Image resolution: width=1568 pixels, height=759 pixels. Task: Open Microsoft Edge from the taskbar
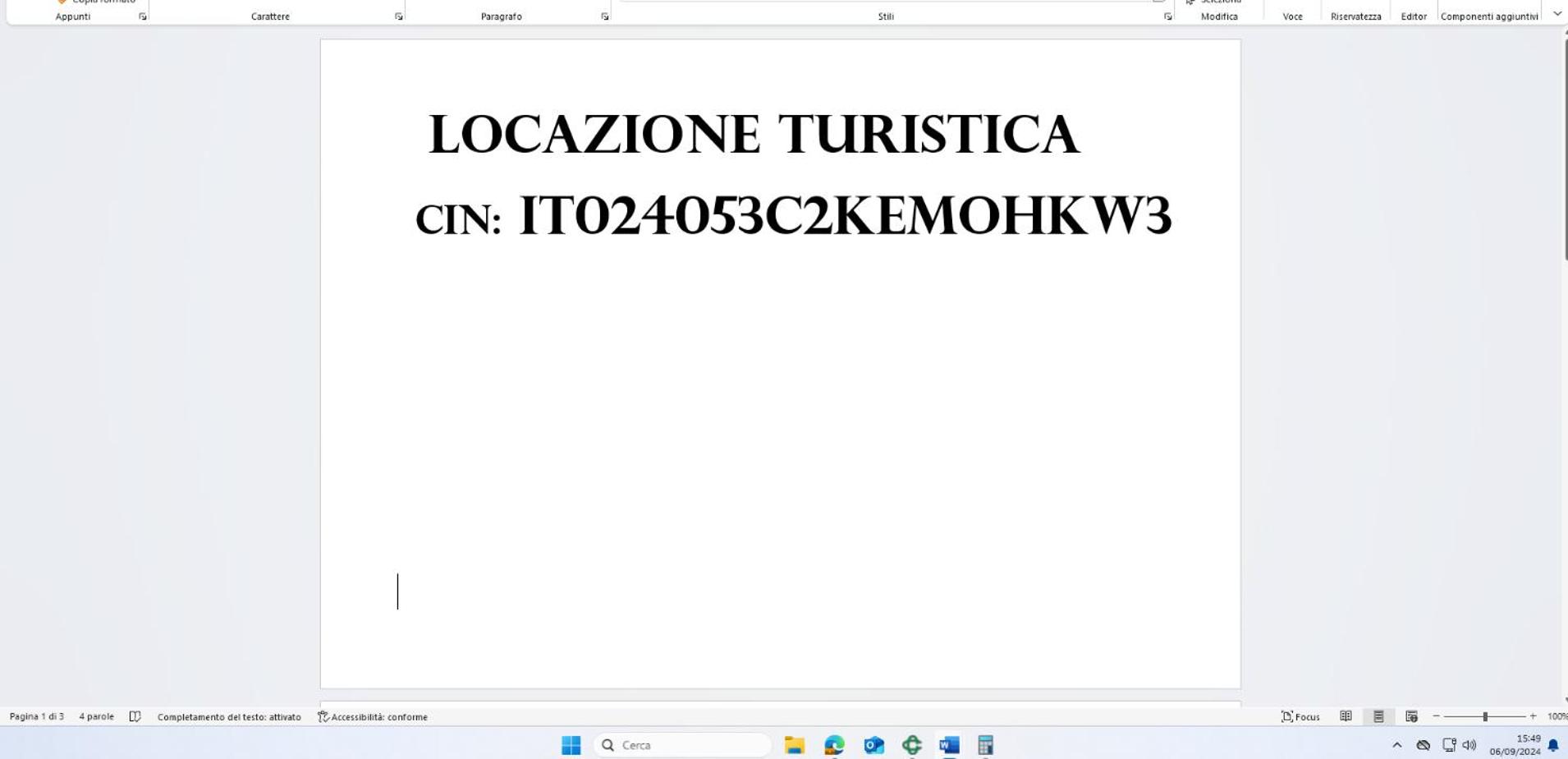coord(834,745)
